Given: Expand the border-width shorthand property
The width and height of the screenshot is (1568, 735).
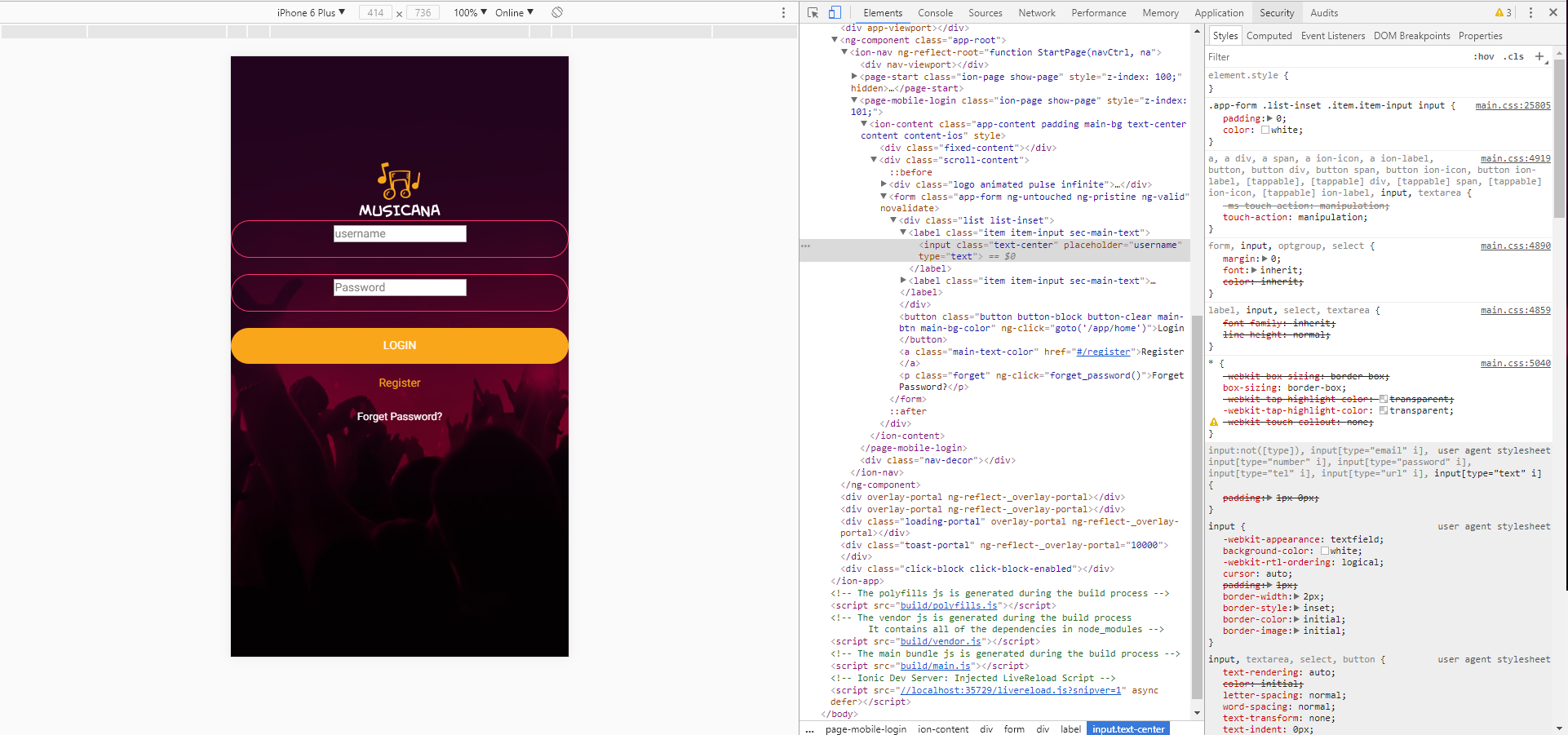Looking at the screenshot, I should click(x=1297, y=596).
